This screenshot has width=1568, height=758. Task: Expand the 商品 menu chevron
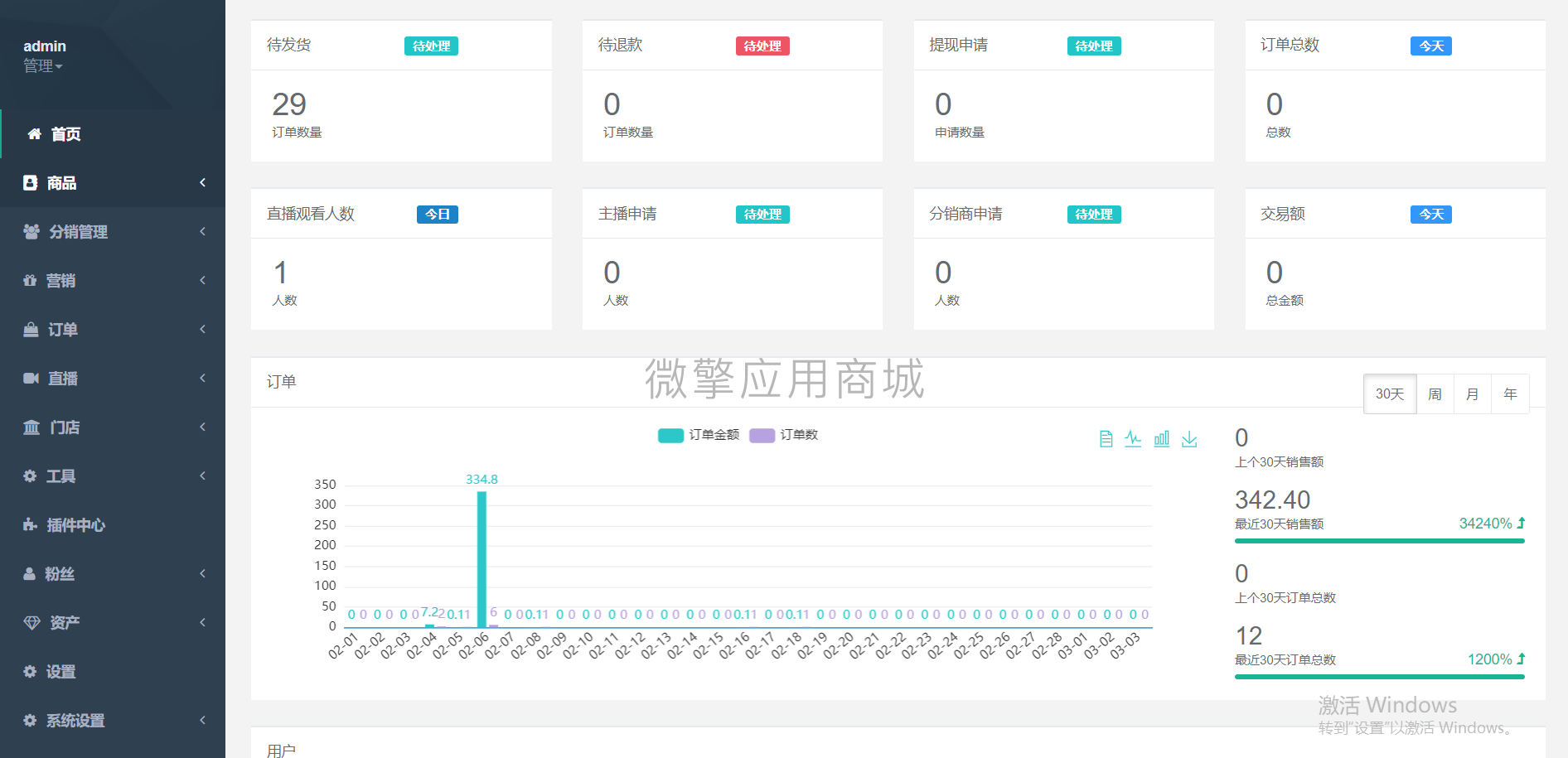click(x=202, y=183)
